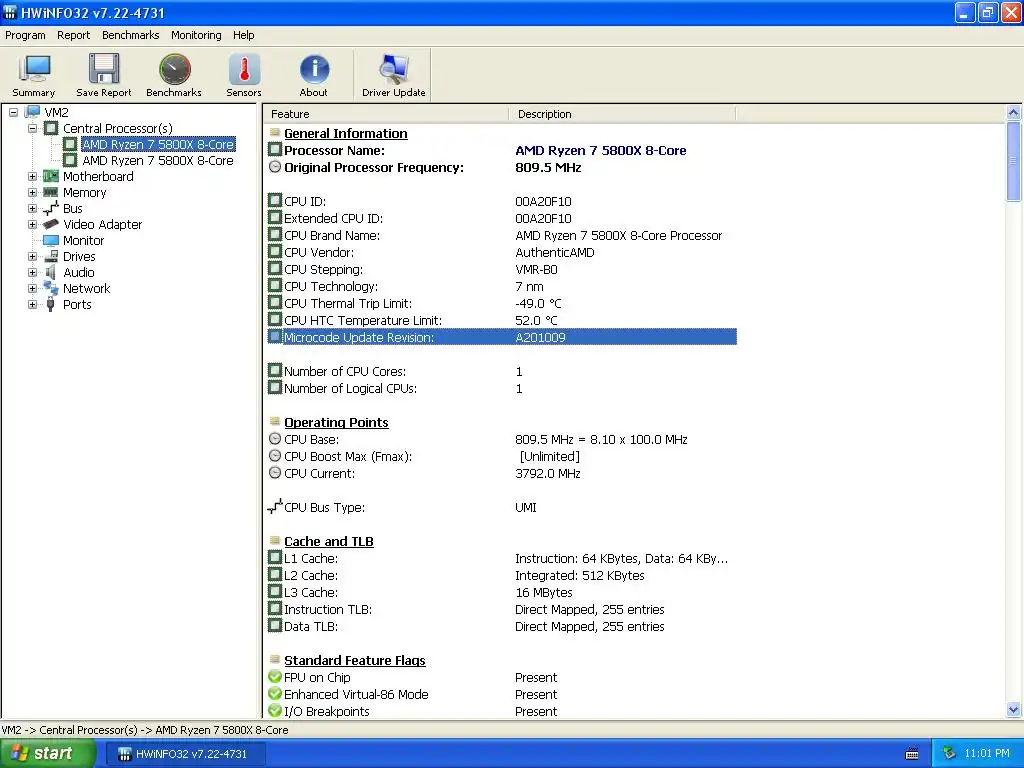Click the Ports plug icon in tree

pos(51,304)
